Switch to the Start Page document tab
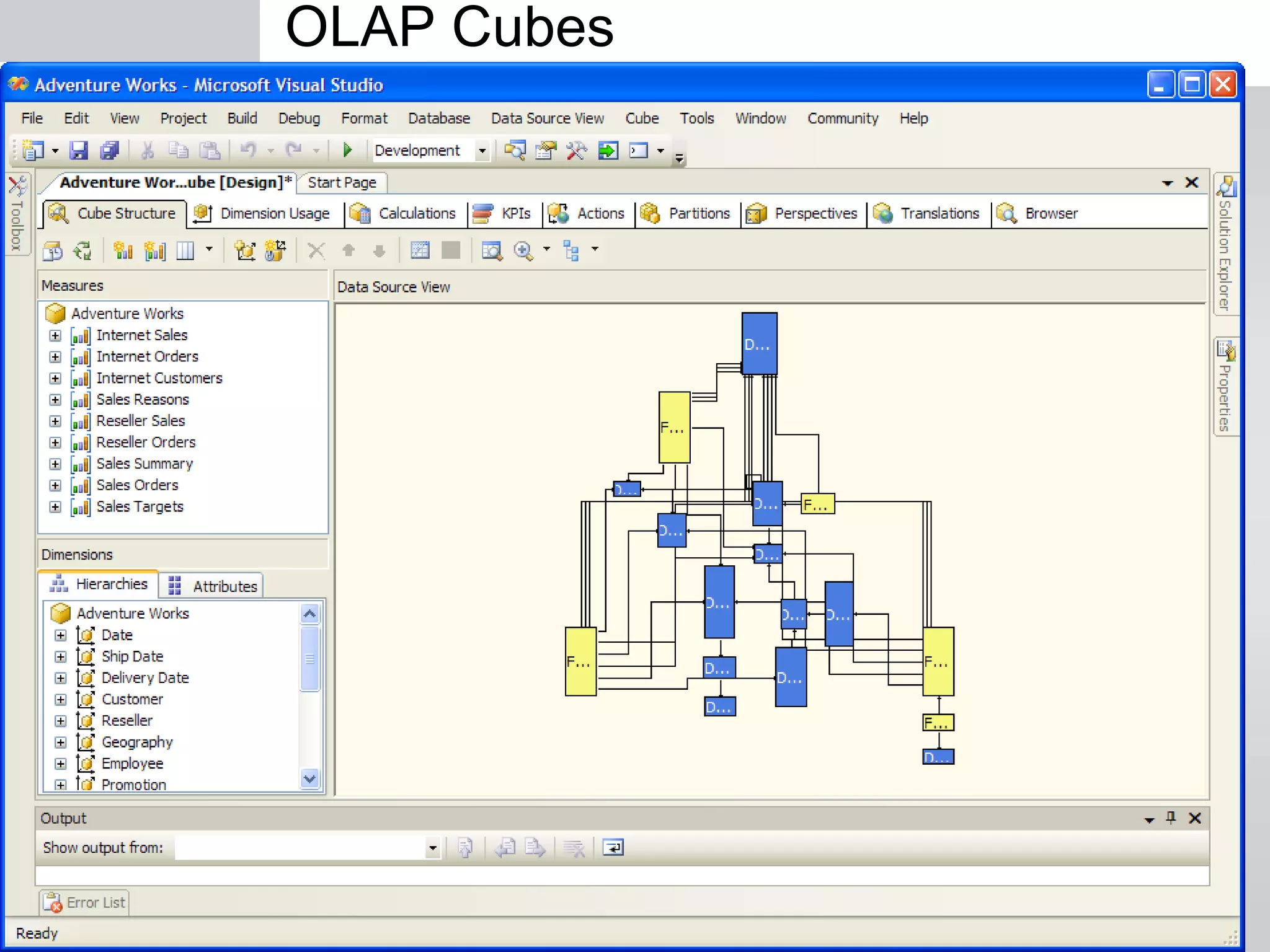This screenshot has height=952, width=1270. point(342,183)
